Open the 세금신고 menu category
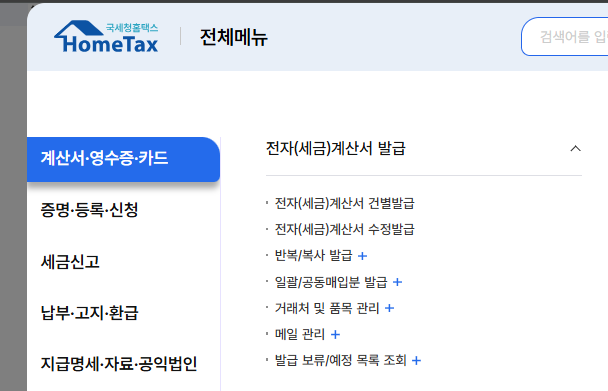 [70, 261]
